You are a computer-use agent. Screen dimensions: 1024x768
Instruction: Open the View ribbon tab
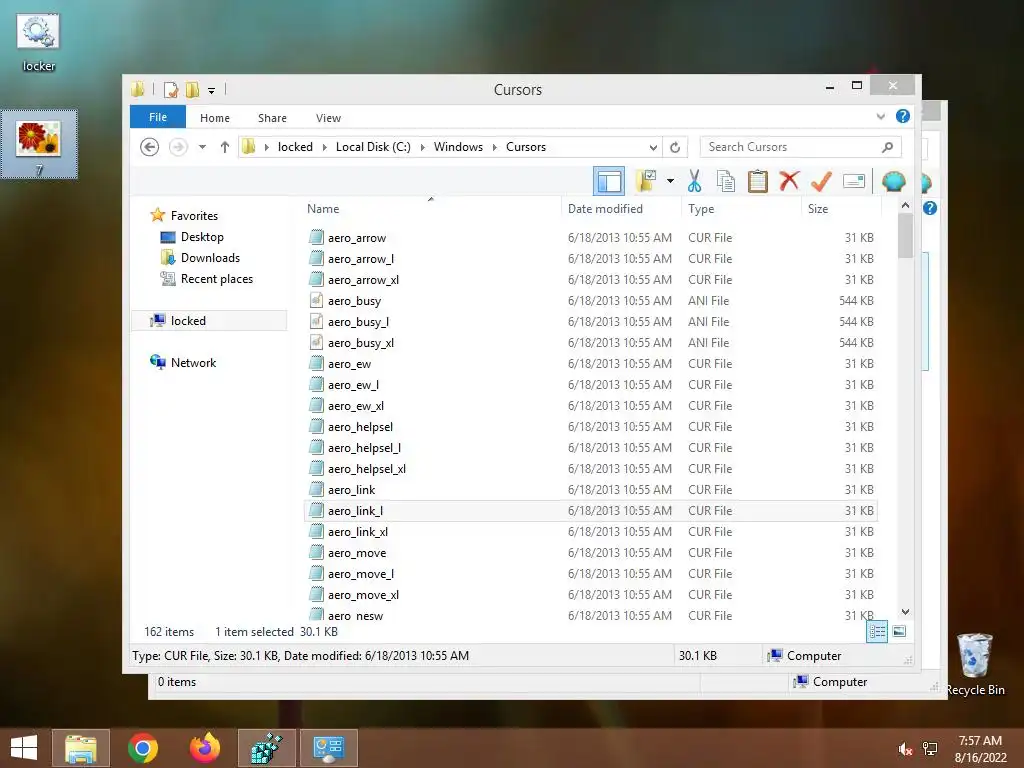click(x=328, y=118)
